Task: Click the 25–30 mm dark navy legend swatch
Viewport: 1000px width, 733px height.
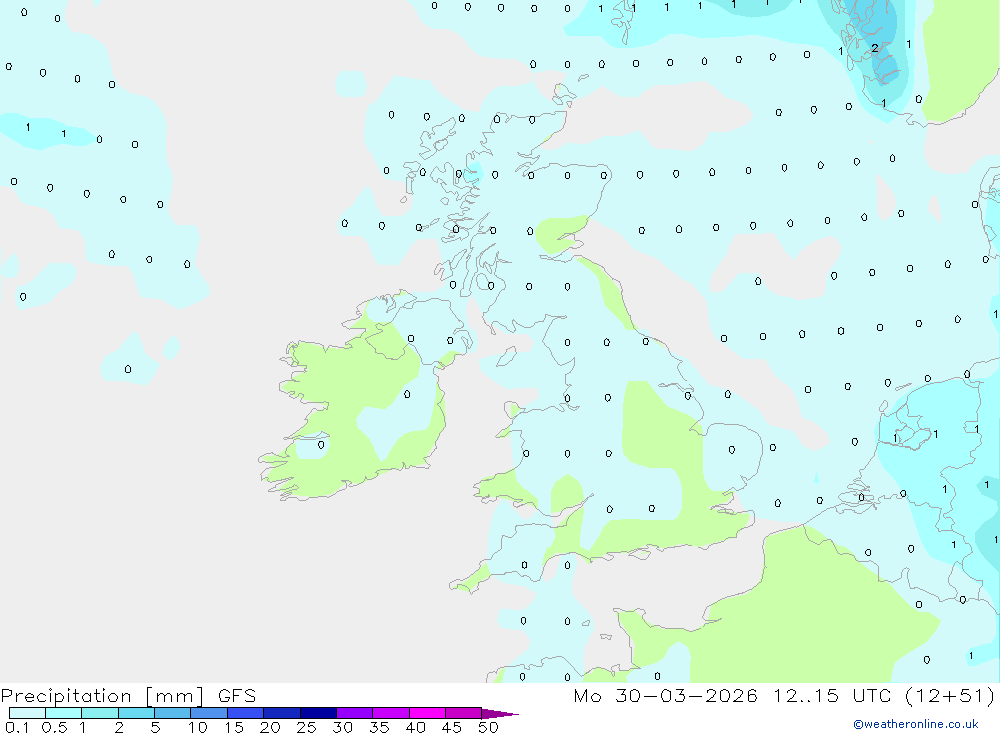Action: [318, 713]
